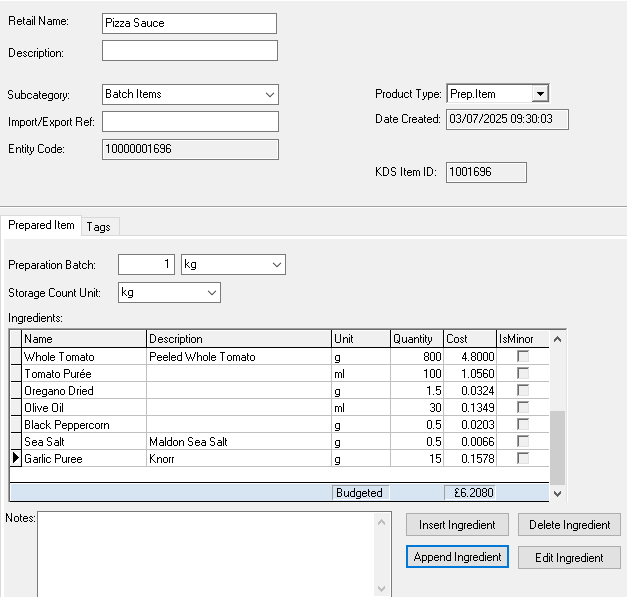Screen dimensions: 627x597
Task: Focus the Description text field
Action: click(x=189, y=52)
